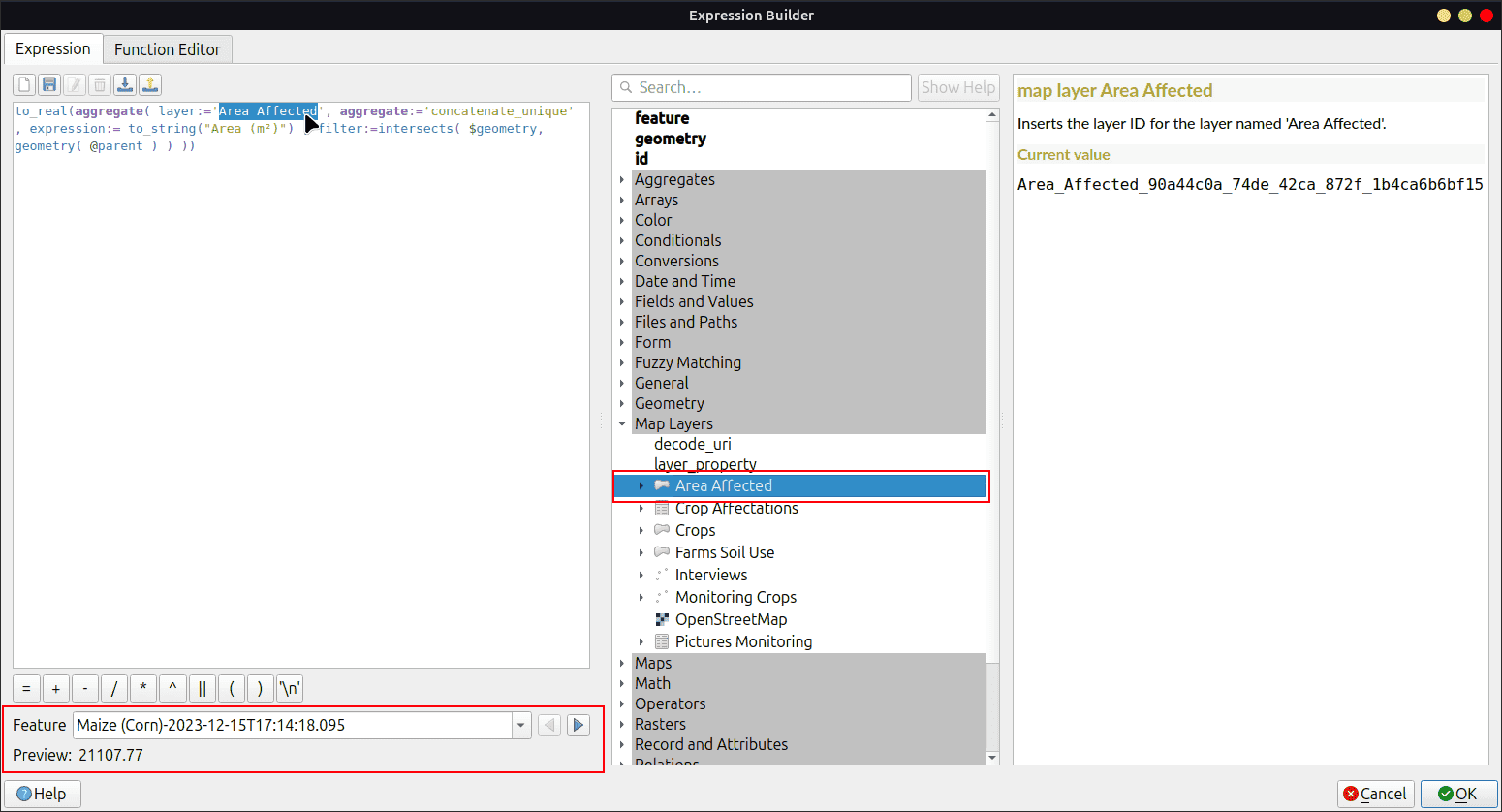Insert the division operator button
The width and height of the screenshot is (1502, 812).
coord(114,689)
